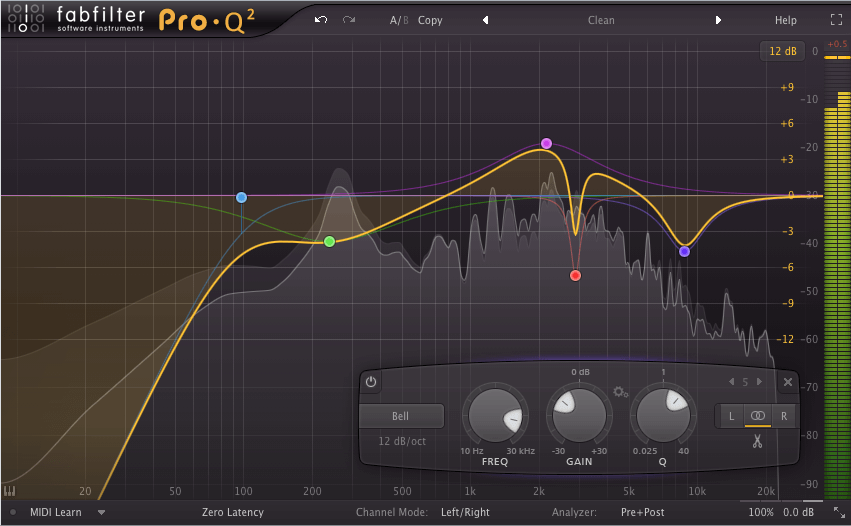Click the MIDI indicator dot in status bar
Viewport: 851px width, 526px height.
coord(12,512)
